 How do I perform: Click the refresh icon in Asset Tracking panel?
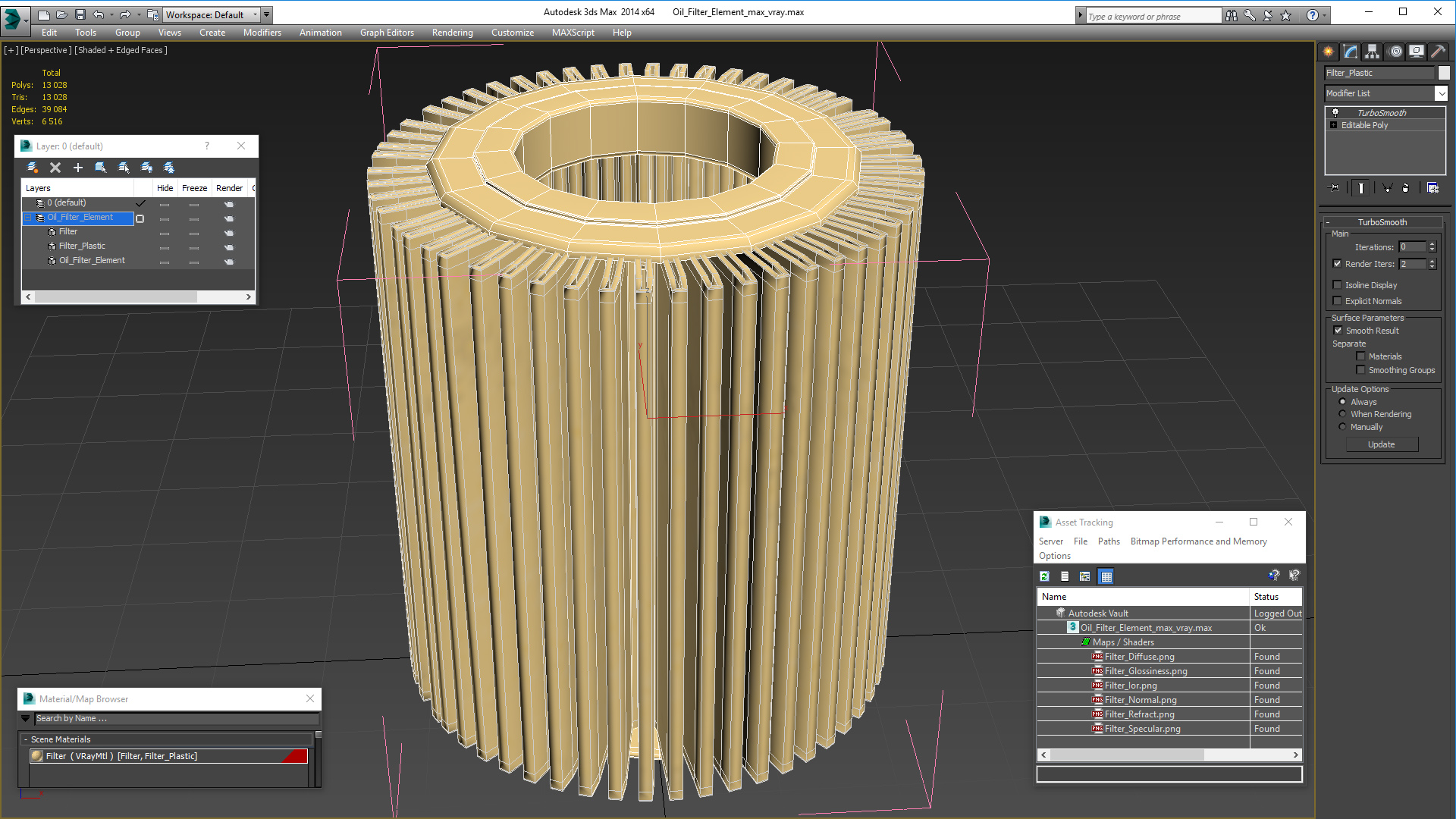(1046, 576)
